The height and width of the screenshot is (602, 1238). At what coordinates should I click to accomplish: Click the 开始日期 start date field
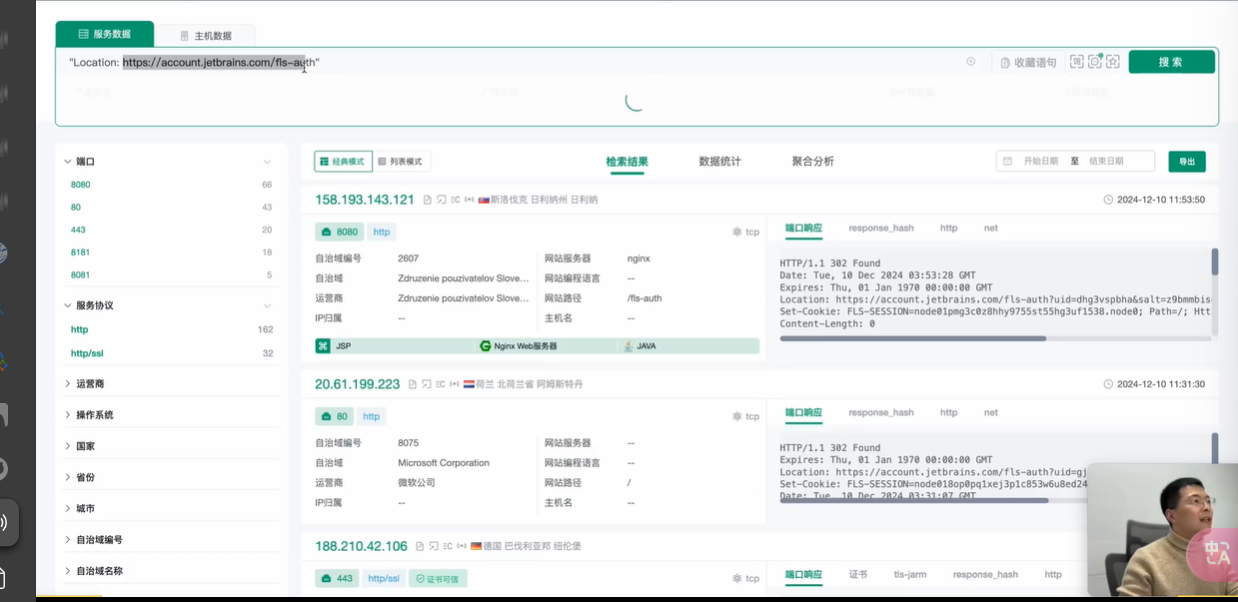click(x=1040, y=161)
